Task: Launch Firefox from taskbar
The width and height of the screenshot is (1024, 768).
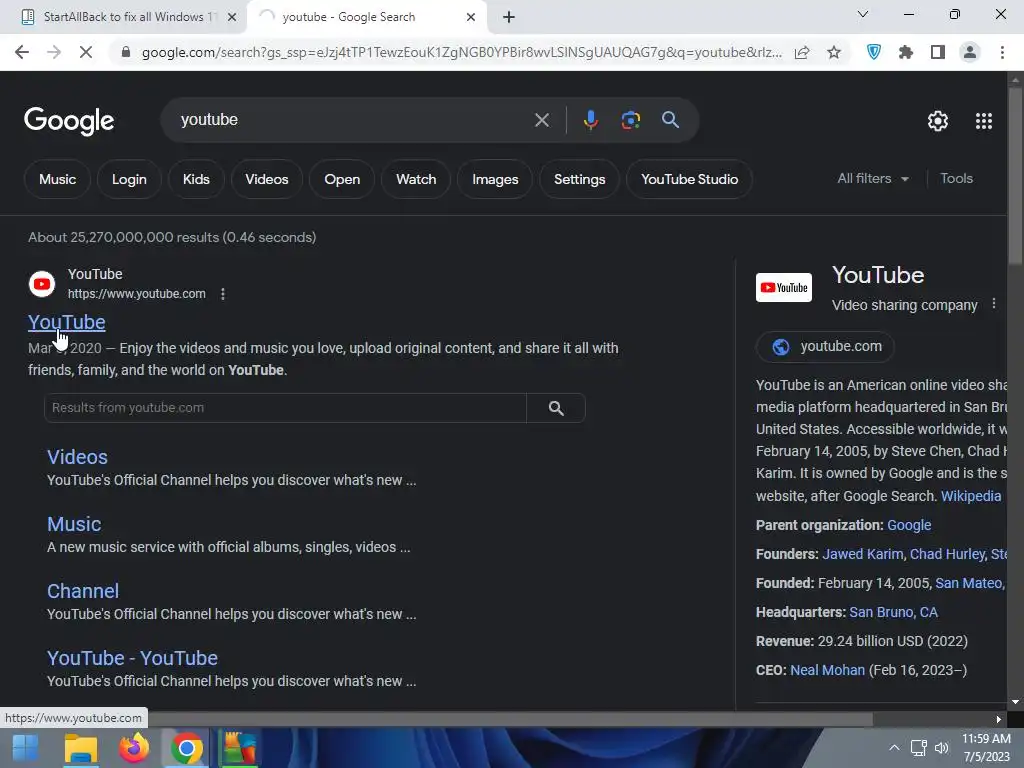Action: pos(133,748)
